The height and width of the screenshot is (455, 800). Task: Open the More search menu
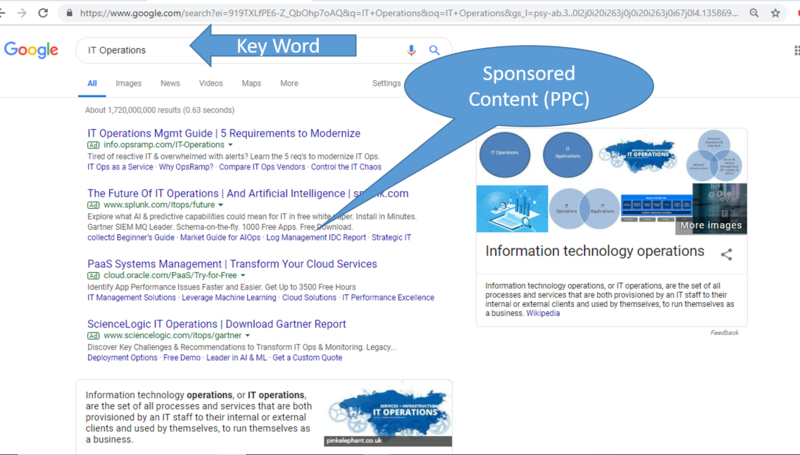click(289, 83)
